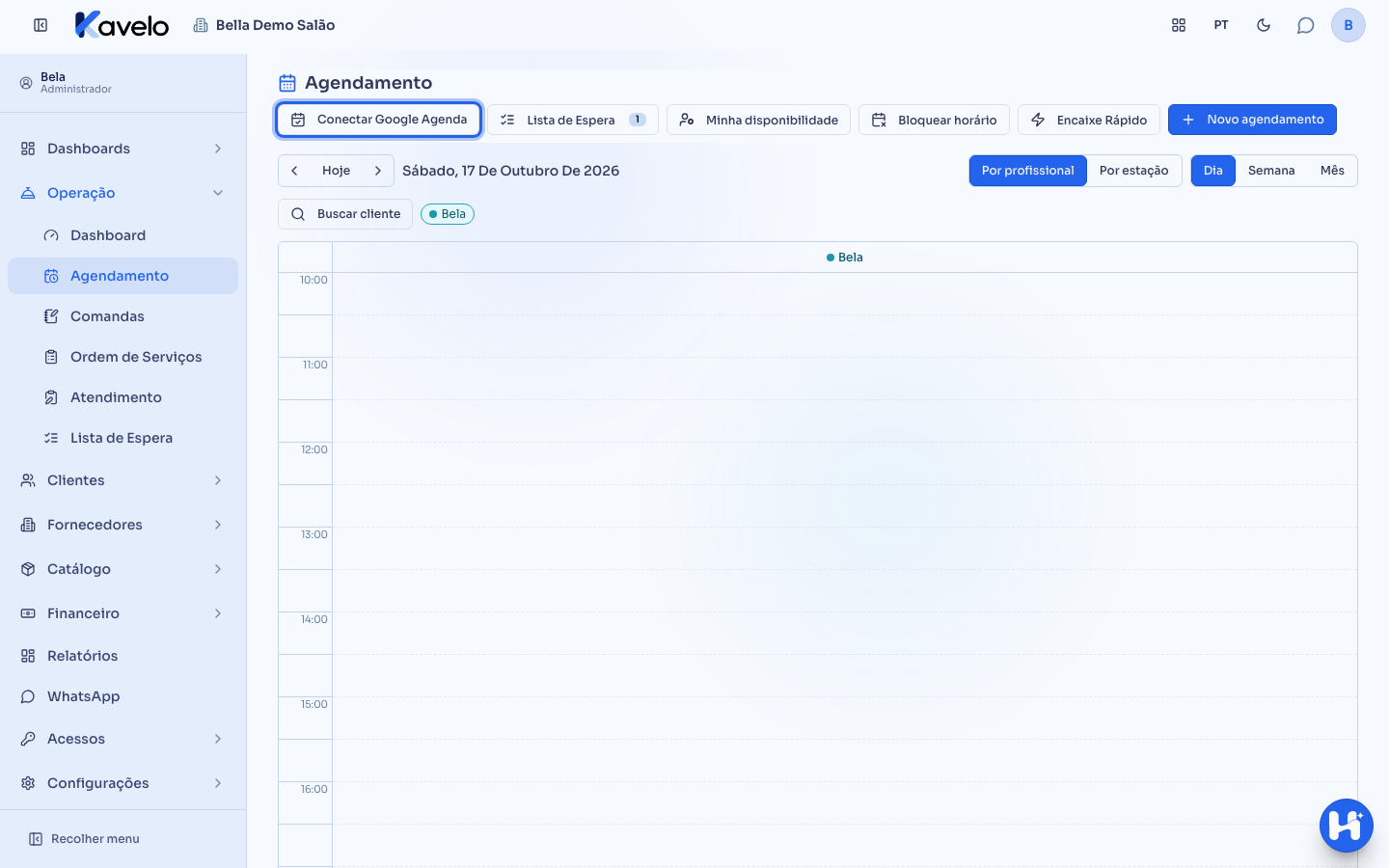
Task: Open Dashboard under Operação
Action: [123, 235]
